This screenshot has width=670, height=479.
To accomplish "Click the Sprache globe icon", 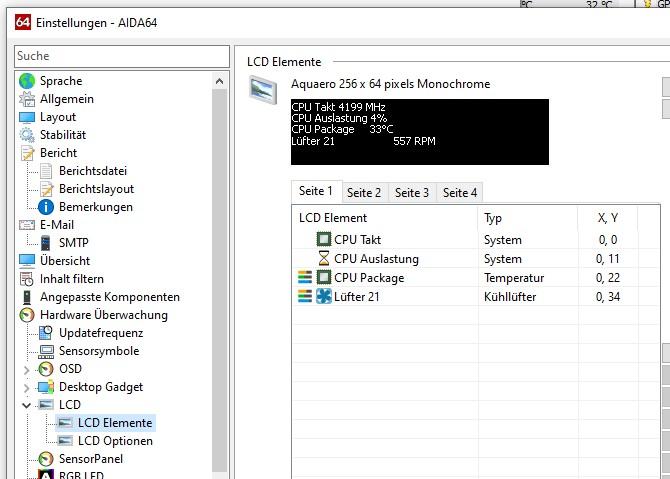I will [x=27, y=81].
